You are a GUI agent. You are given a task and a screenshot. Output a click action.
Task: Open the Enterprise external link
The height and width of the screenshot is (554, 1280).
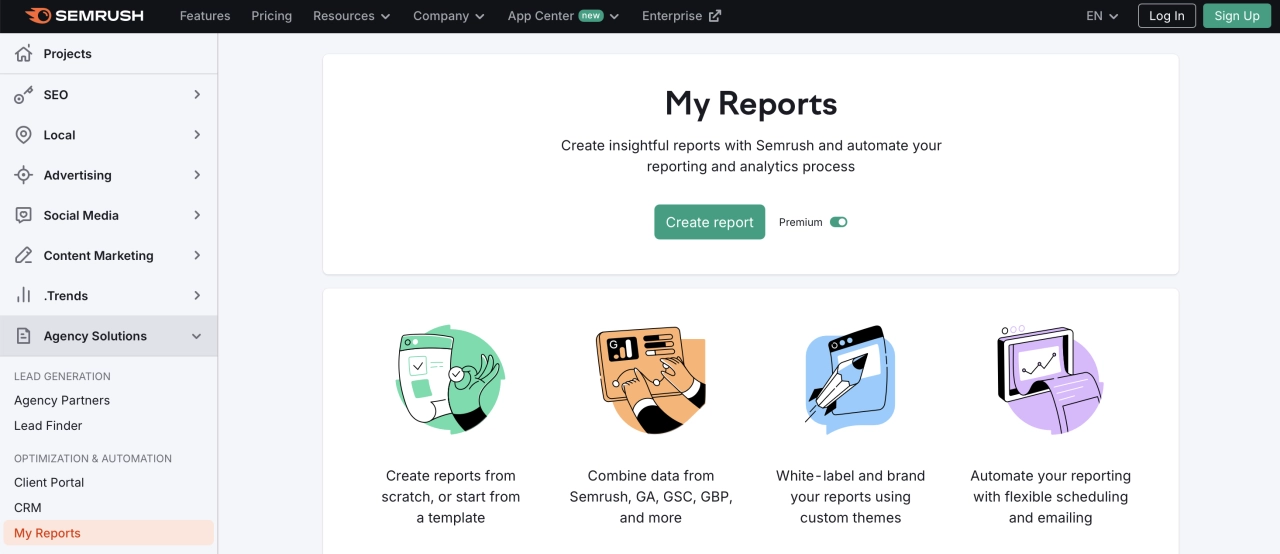681,16
